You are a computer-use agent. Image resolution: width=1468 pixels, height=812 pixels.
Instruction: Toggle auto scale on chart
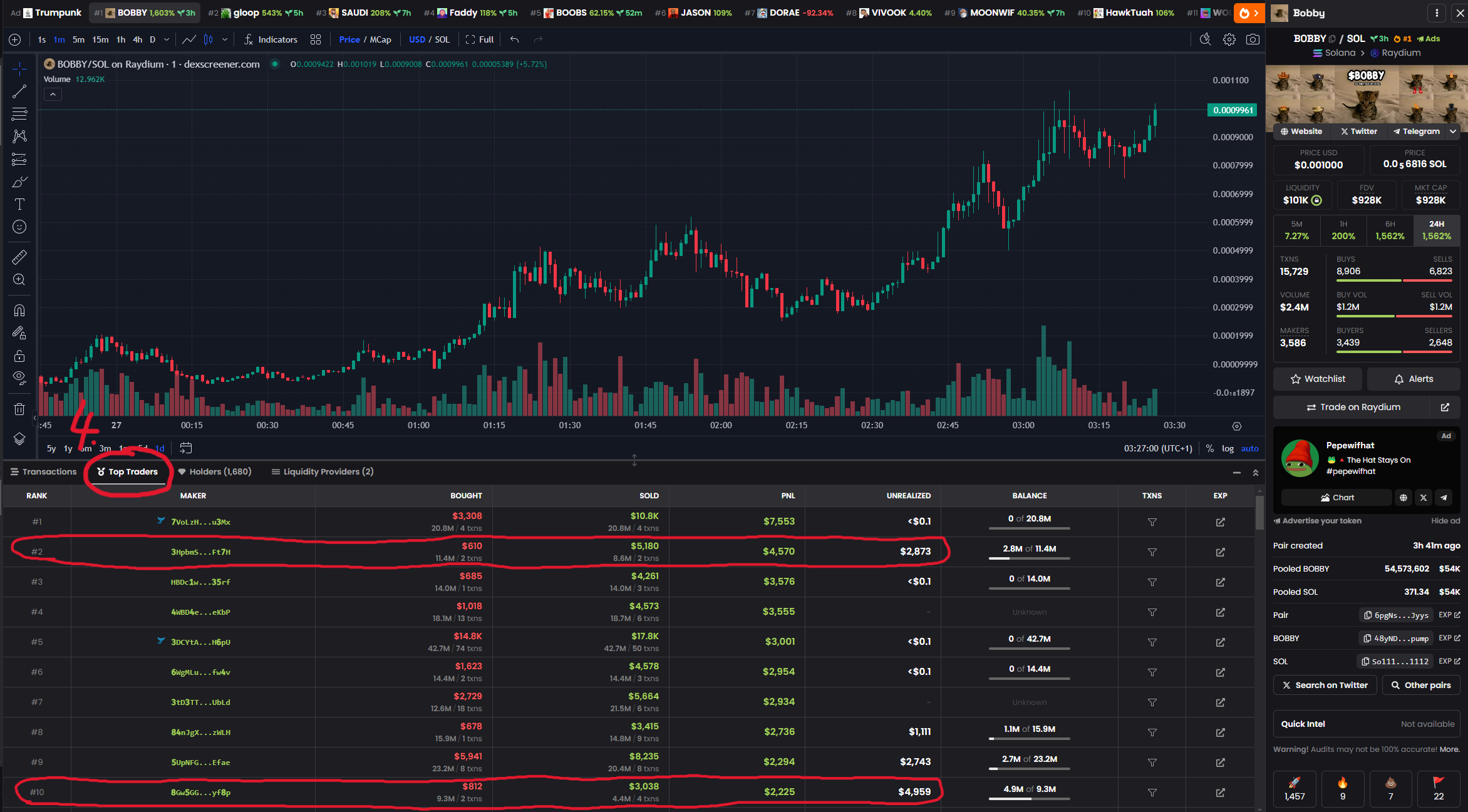pyautogui.click(x=1249, y=449)
